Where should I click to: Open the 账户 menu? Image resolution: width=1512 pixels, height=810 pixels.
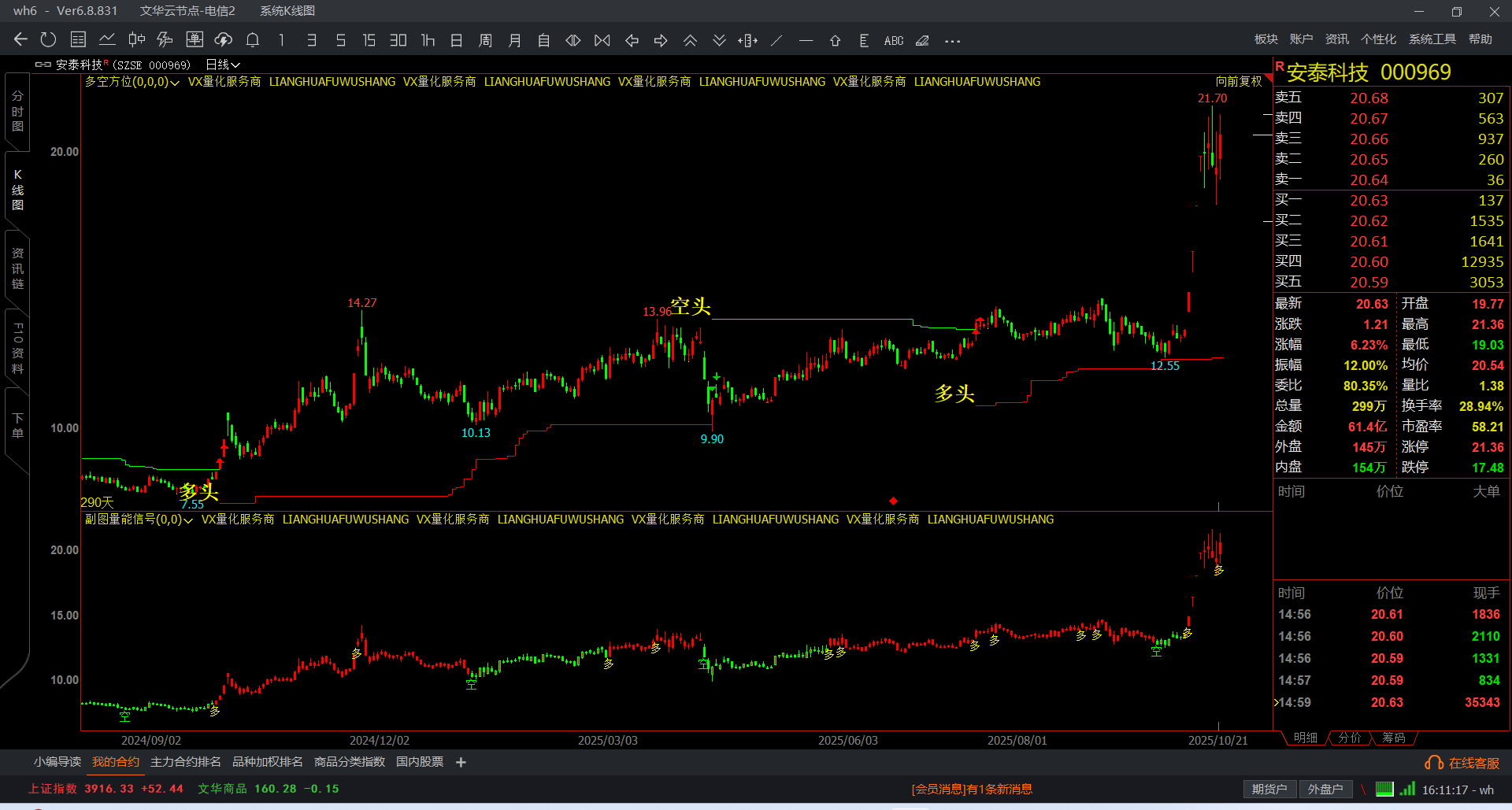(x=1301, y=39)
